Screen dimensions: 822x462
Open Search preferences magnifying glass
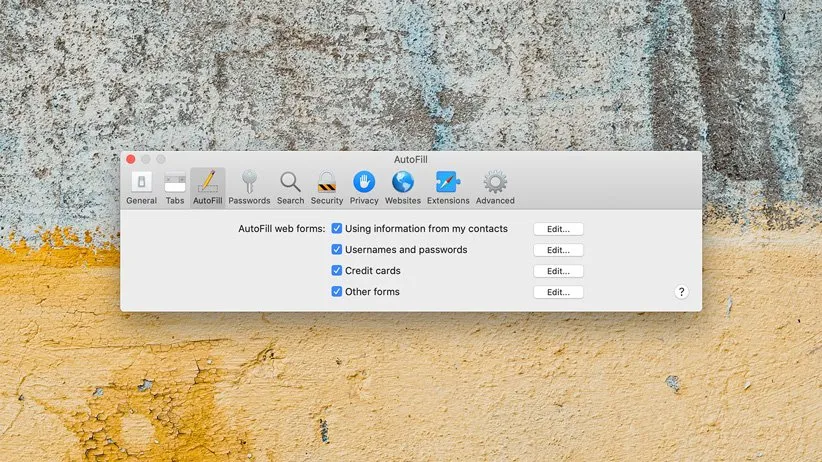(x=290, y=187)
